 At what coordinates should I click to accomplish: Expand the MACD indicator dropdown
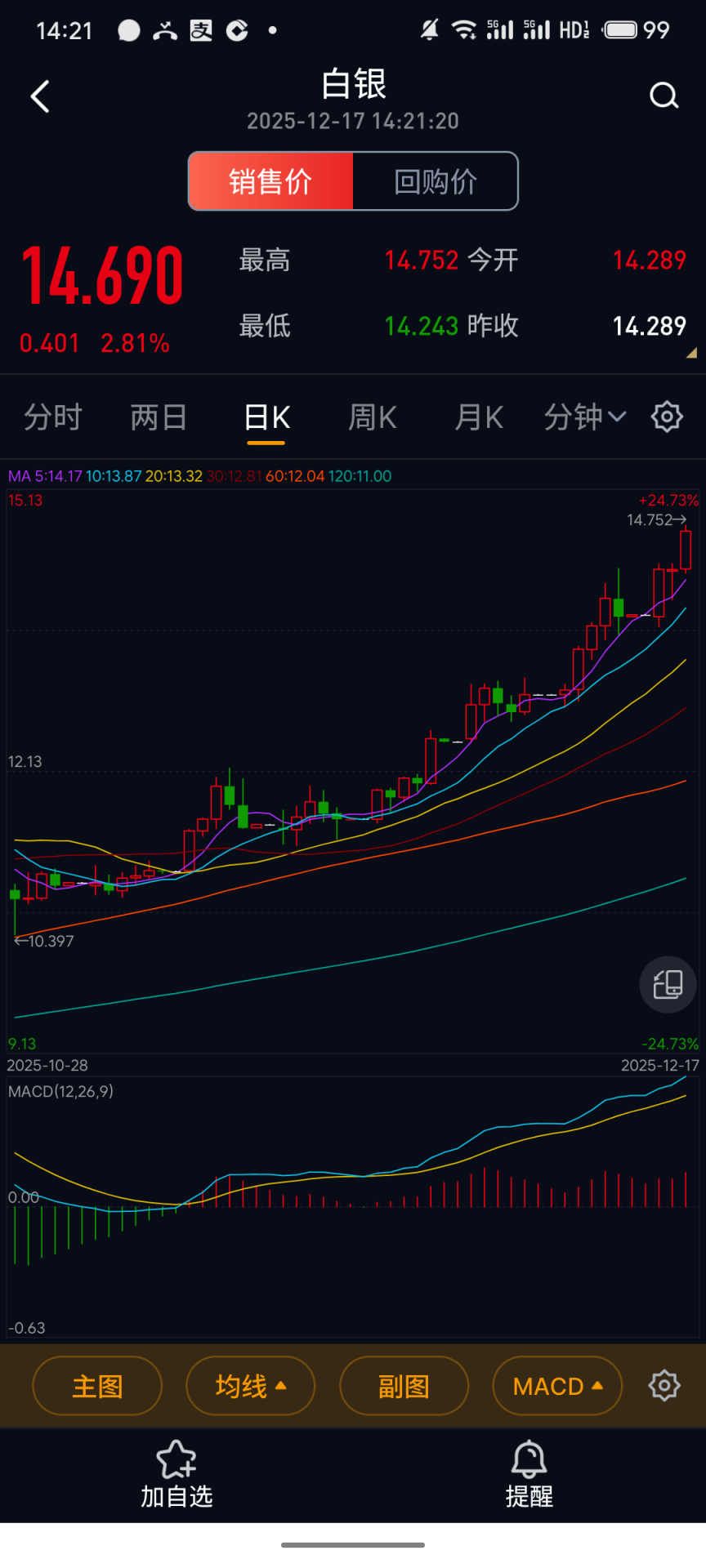tap(557, 1386)
